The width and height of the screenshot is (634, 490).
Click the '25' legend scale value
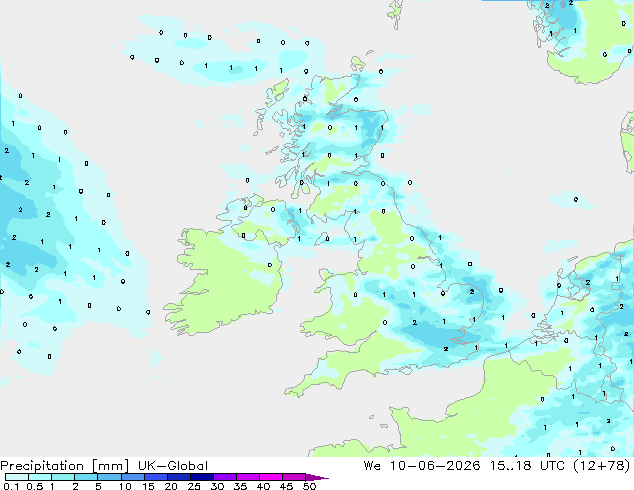[194, 486]
